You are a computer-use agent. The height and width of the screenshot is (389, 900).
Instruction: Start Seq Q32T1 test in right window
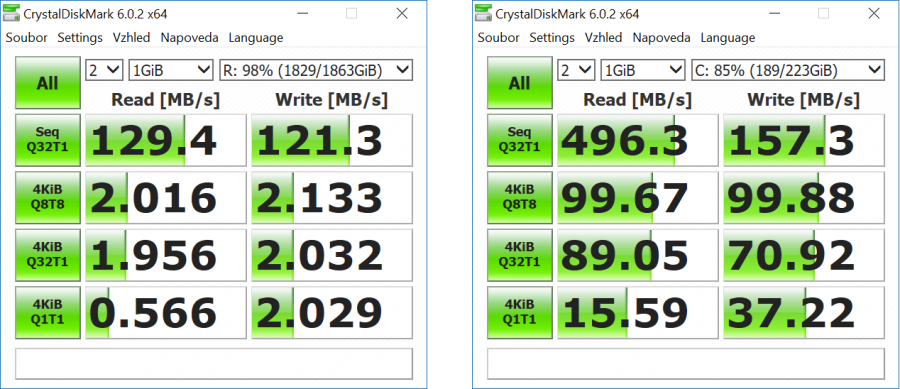point(519,140)
